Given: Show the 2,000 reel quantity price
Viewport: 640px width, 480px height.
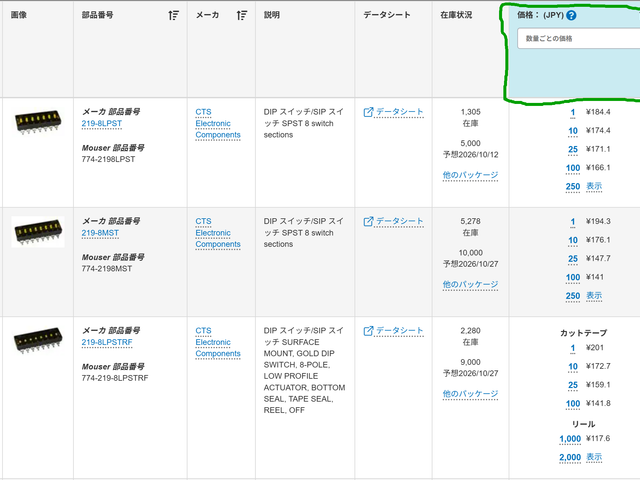Looking at the screenshot, I should 594,457.
